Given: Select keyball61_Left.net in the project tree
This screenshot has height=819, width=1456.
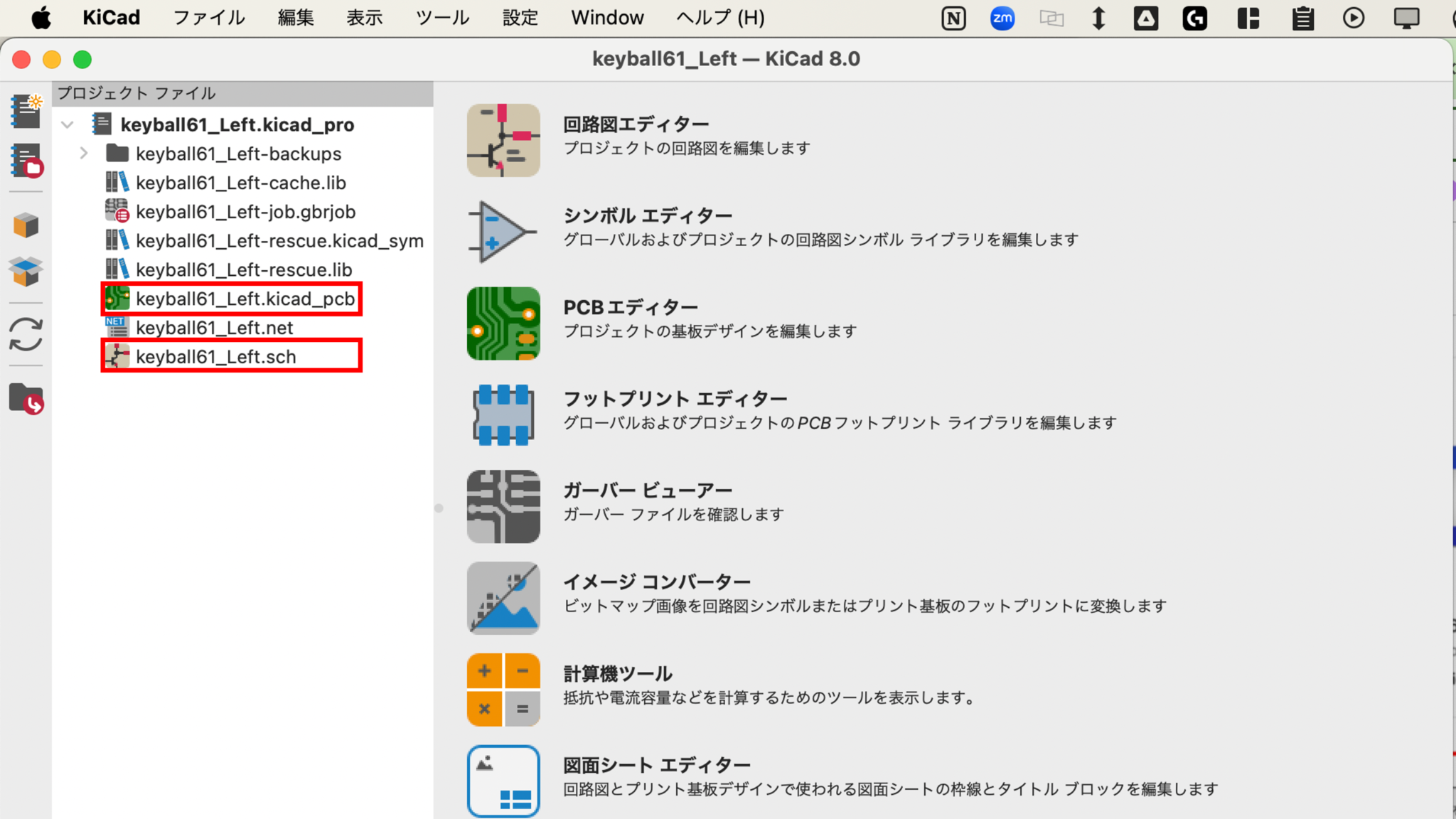Looking at the screenshot, I should (215, 328).
